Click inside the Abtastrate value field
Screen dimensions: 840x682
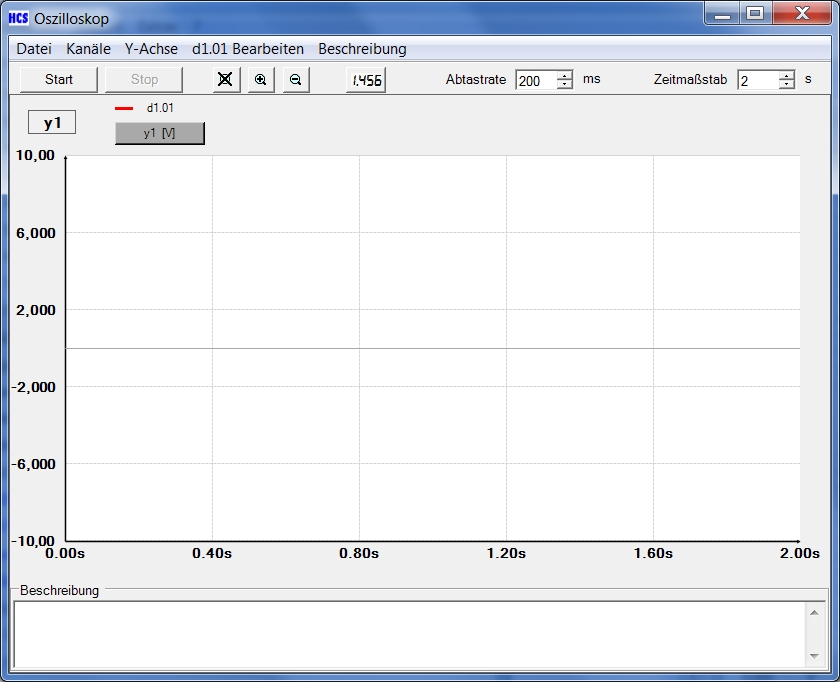click(x=535, y=79)
